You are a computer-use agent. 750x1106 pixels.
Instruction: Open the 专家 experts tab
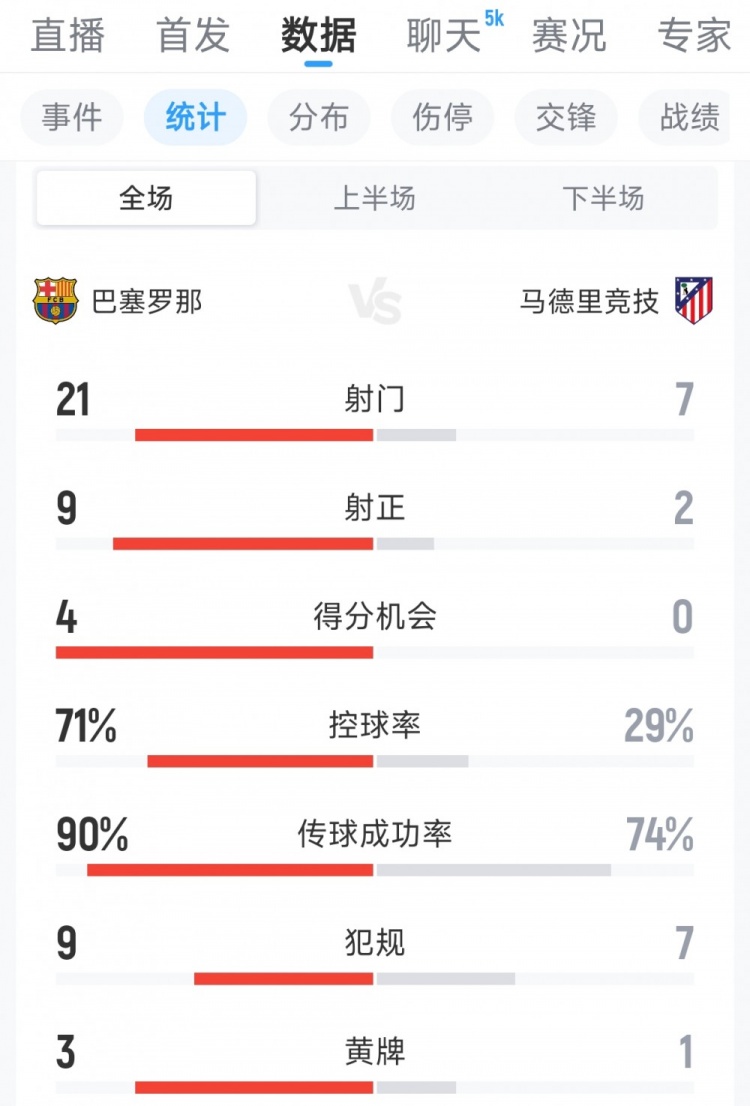coord(694,36)
